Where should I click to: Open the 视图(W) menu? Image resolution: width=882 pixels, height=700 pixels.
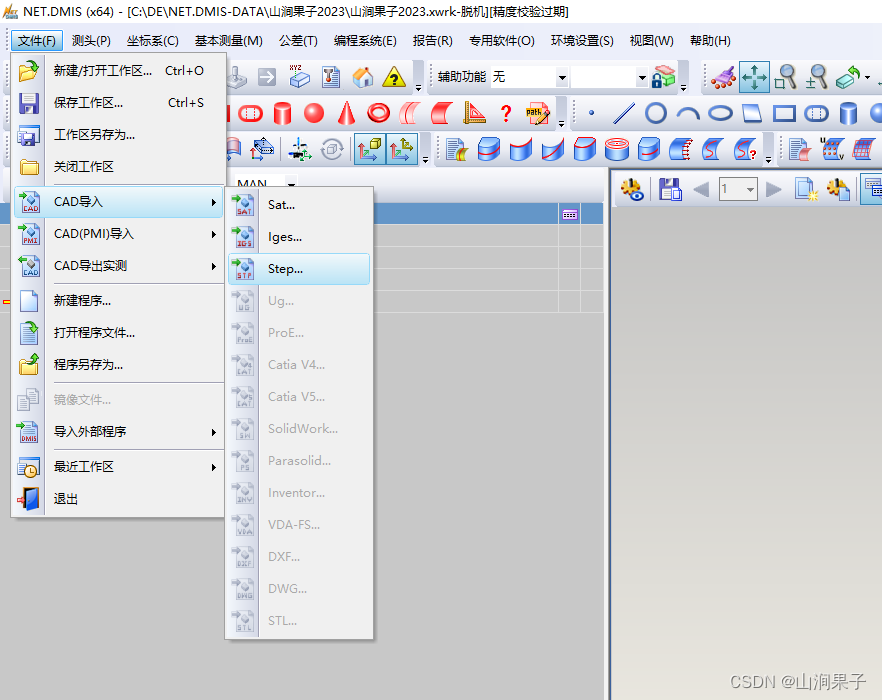coord(651,41)
